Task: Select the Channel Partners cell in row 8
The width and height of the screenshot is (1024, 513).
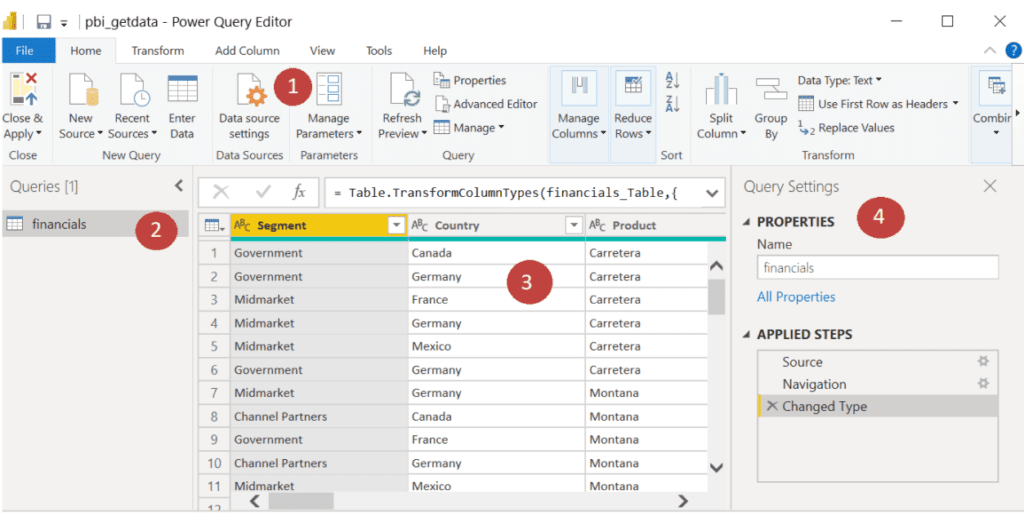Action: [319, 416]
